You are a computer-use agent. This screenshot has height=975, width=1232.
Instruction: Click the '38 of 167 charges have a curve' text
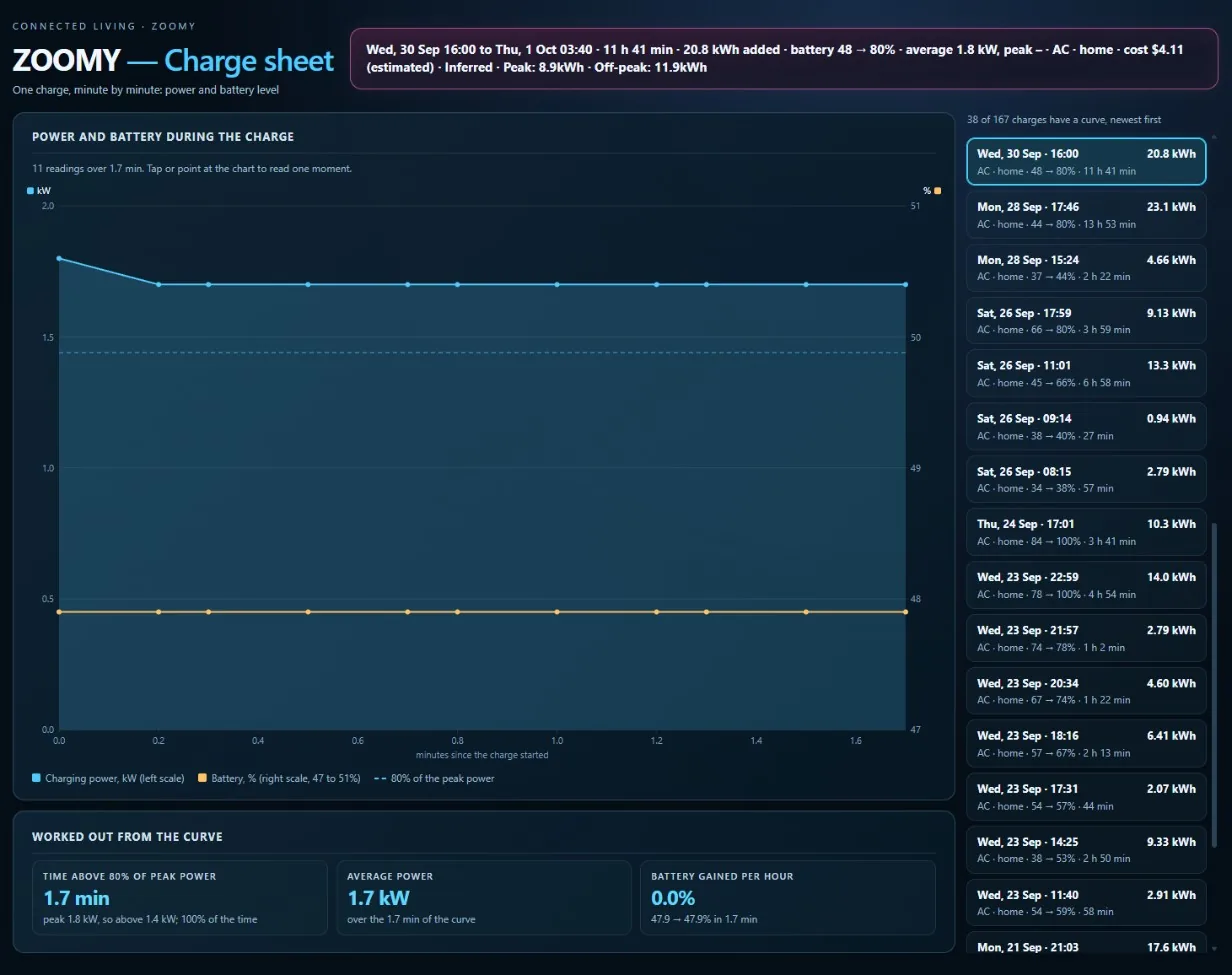coord(1064,120)
